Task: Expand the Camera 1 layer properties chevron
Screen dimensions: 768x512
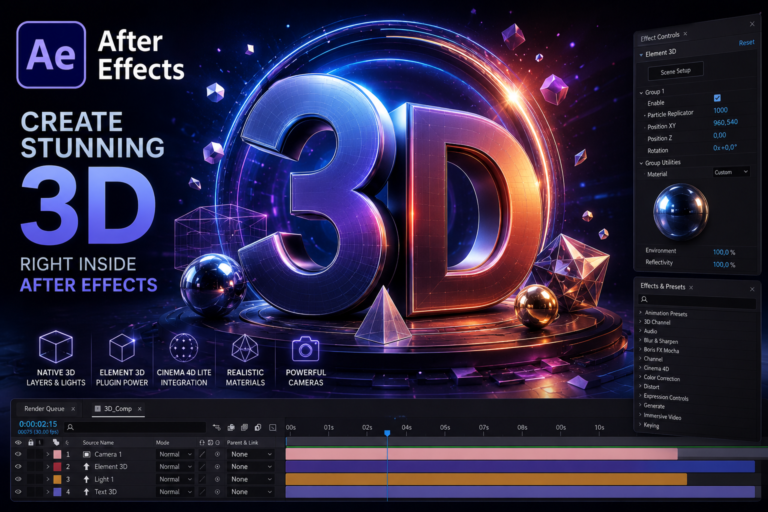Action: [48, 454]
